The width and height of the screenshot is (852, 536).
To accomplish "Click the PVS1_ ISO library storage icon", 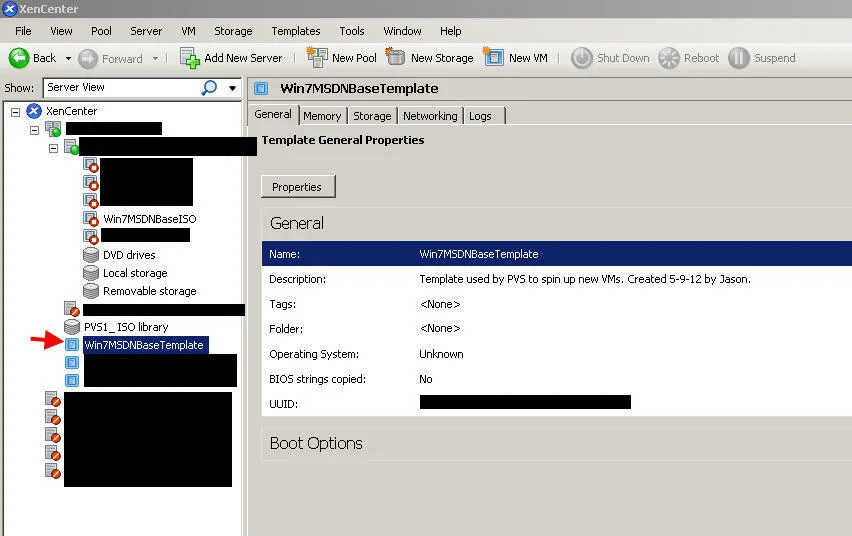I will coord(72,327).
